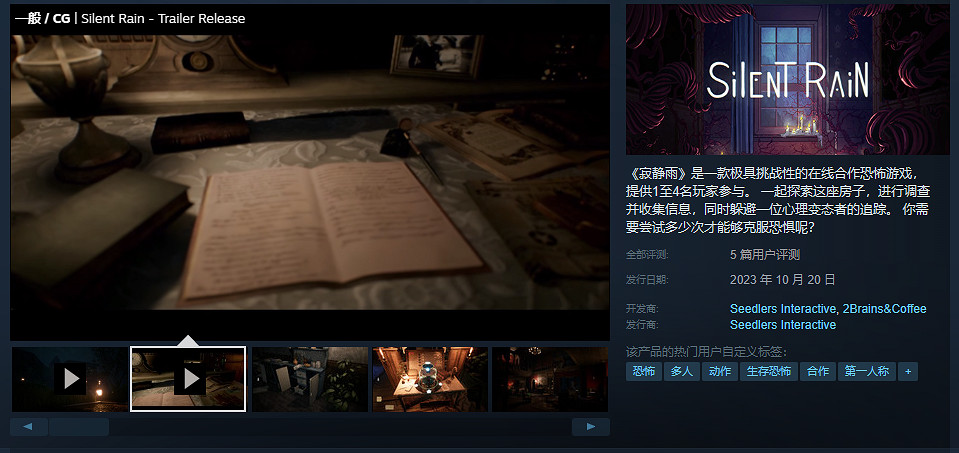This screenshot has height=453, width=959.
Task: Click the thumbnail strip scrollbar handle
Action: pyautogui.click(x=79, y=427)
